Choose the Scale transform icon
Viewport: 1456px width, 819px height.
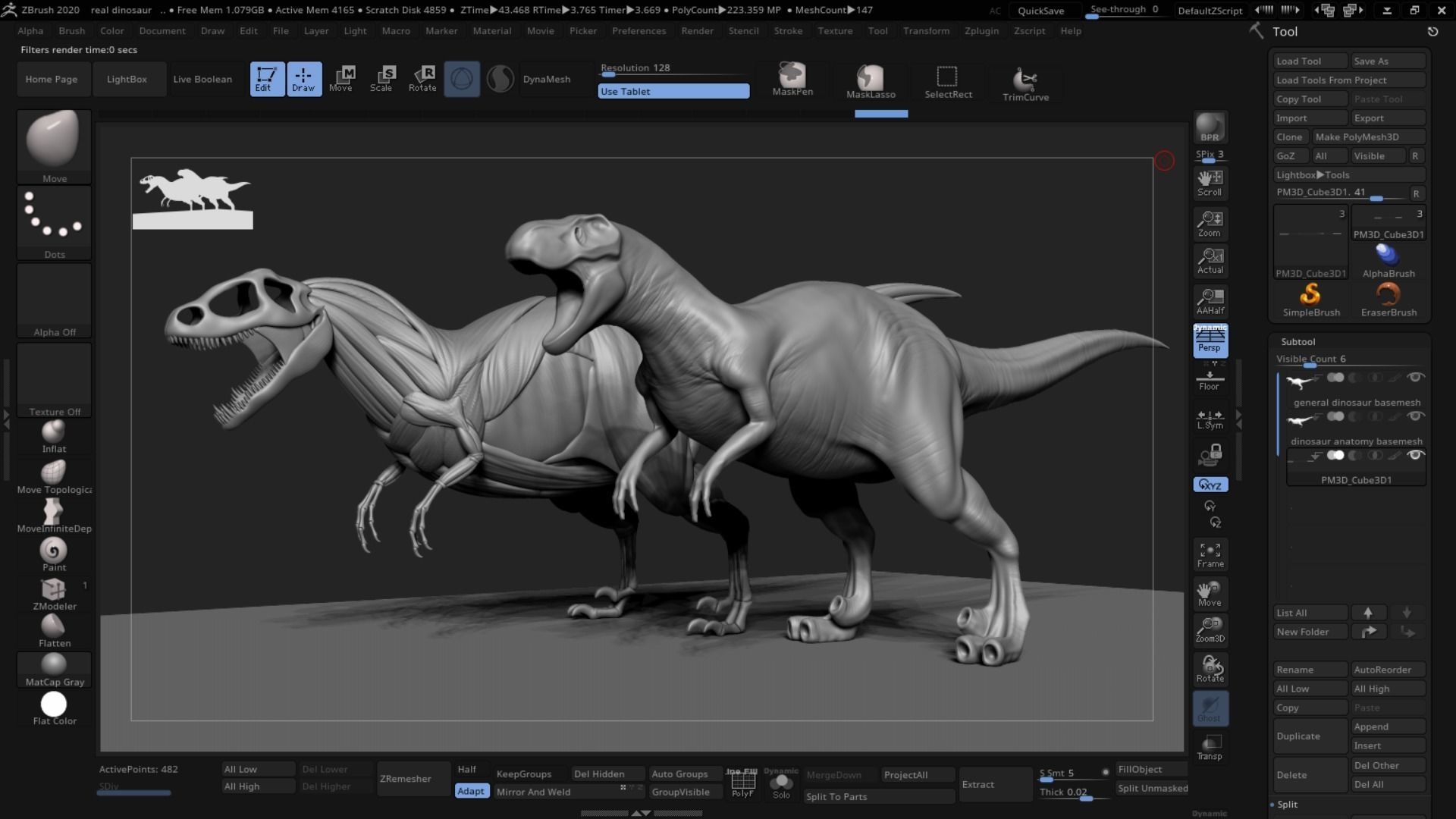coord(381,79)
